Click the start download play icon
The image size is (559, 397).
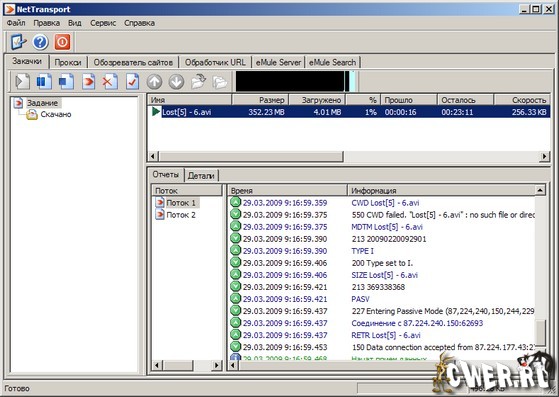click(22, 81)
